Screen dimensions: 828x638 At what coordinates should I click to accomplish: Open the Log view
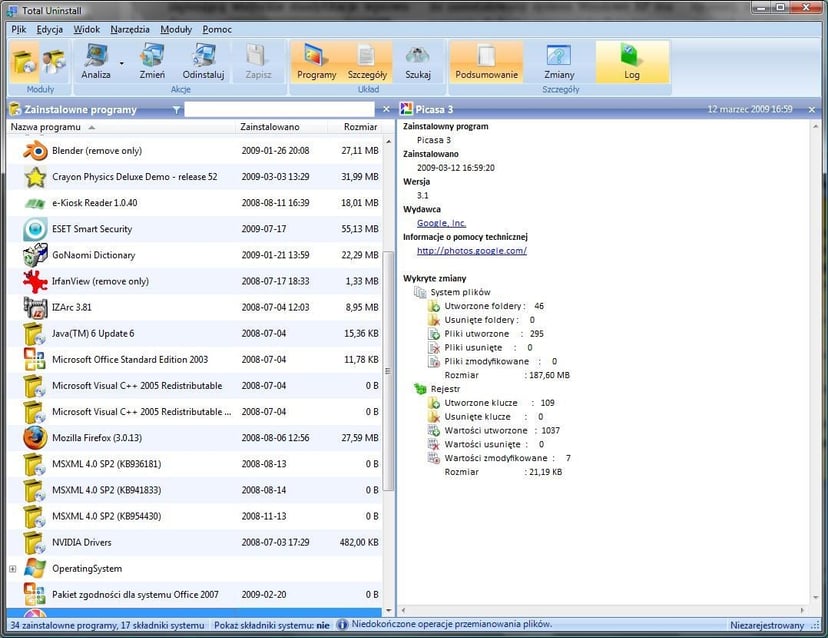click(x=630, y=60)
